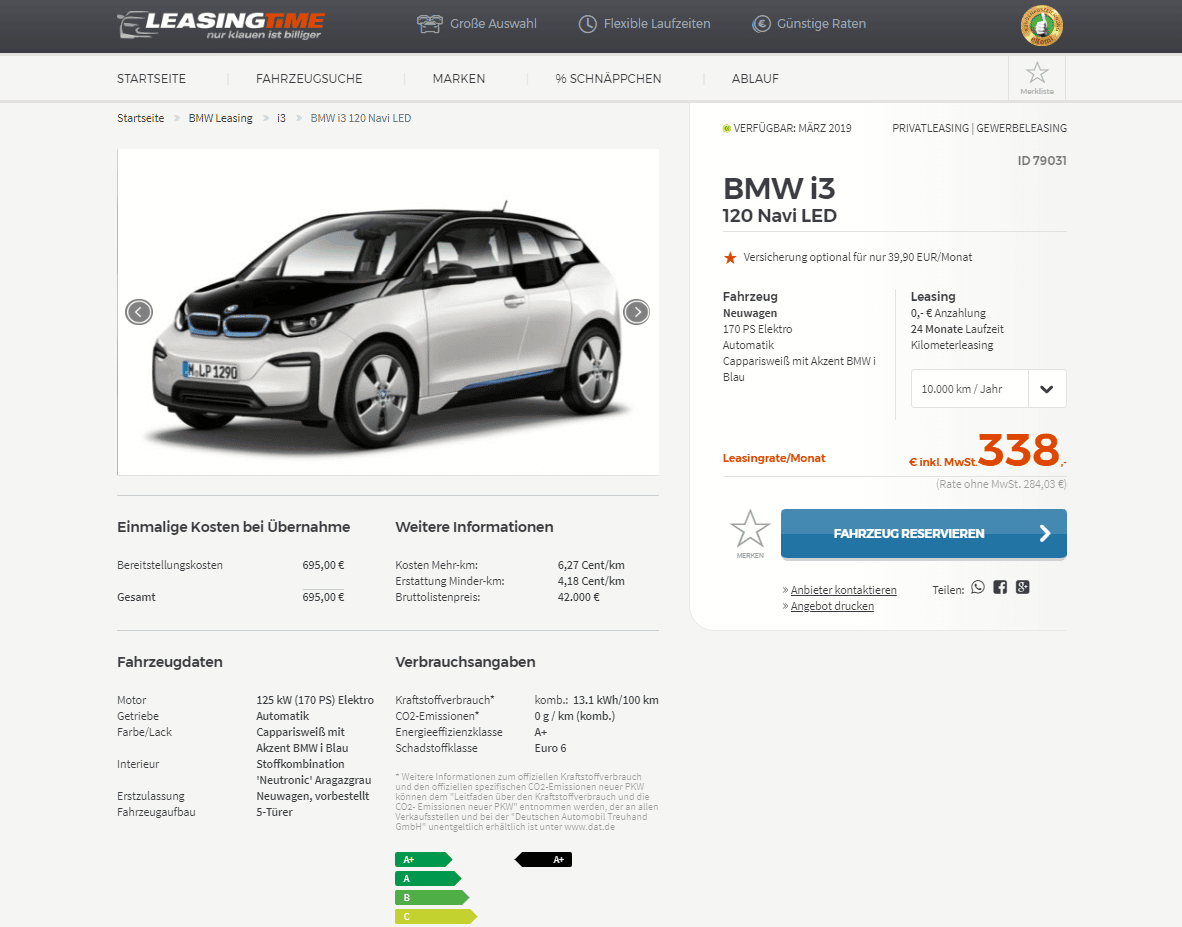Viewport: 1182px width, 927px height.
Task: Open the Marken menu item
Action: (x=459, y=78)
